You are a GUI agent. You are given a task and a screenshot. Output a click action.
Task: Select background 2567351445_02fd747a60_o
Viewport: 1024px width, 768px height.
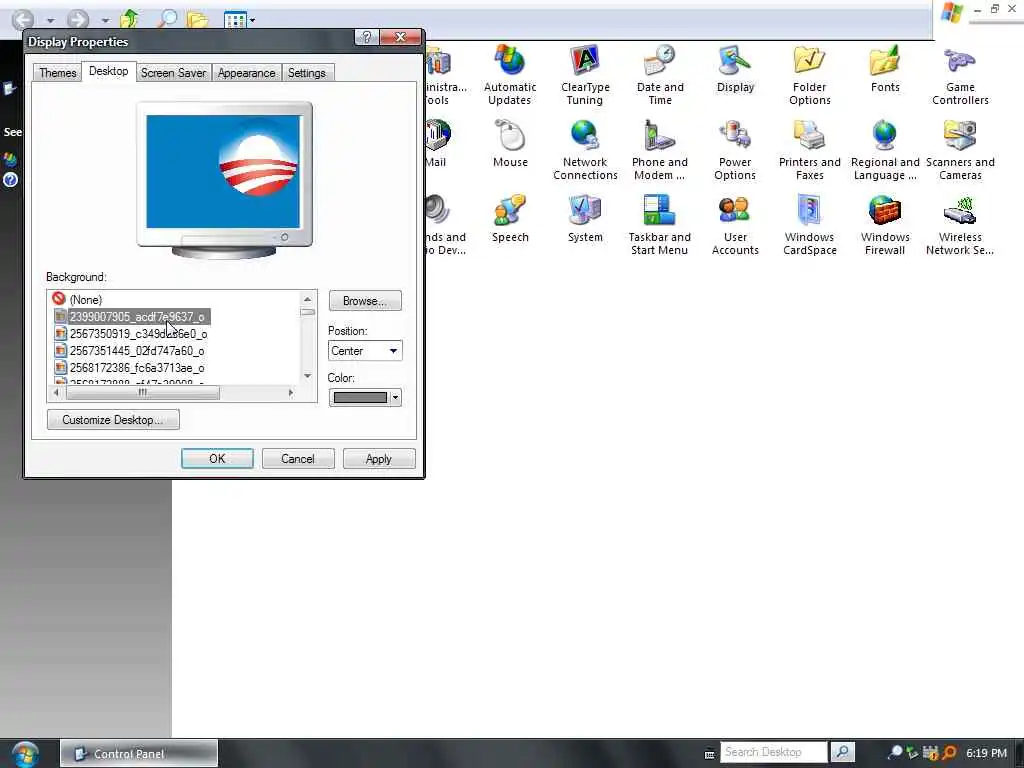point(130,351)
